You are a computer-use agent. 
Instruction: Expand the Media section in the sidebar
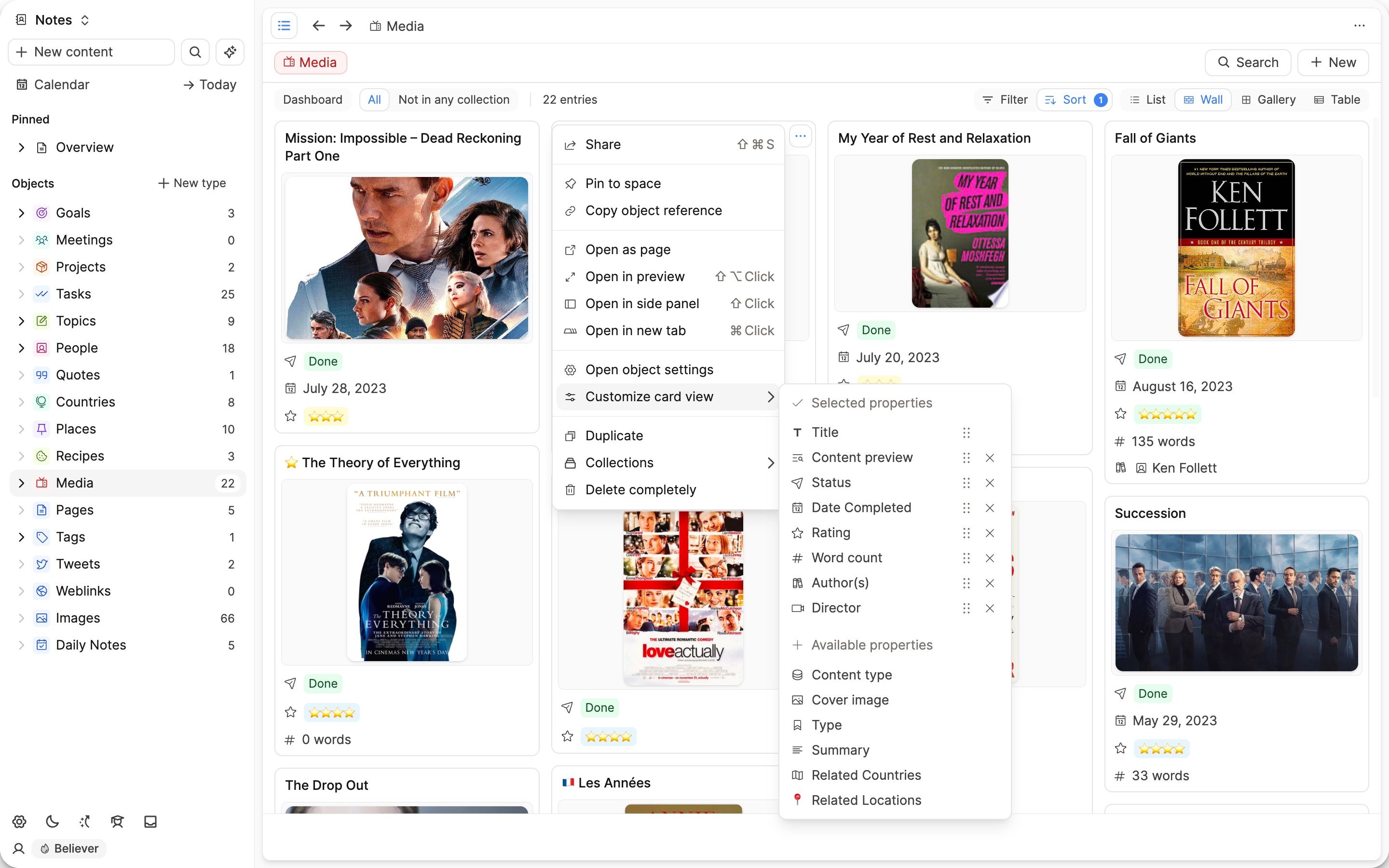click(22, 483)
